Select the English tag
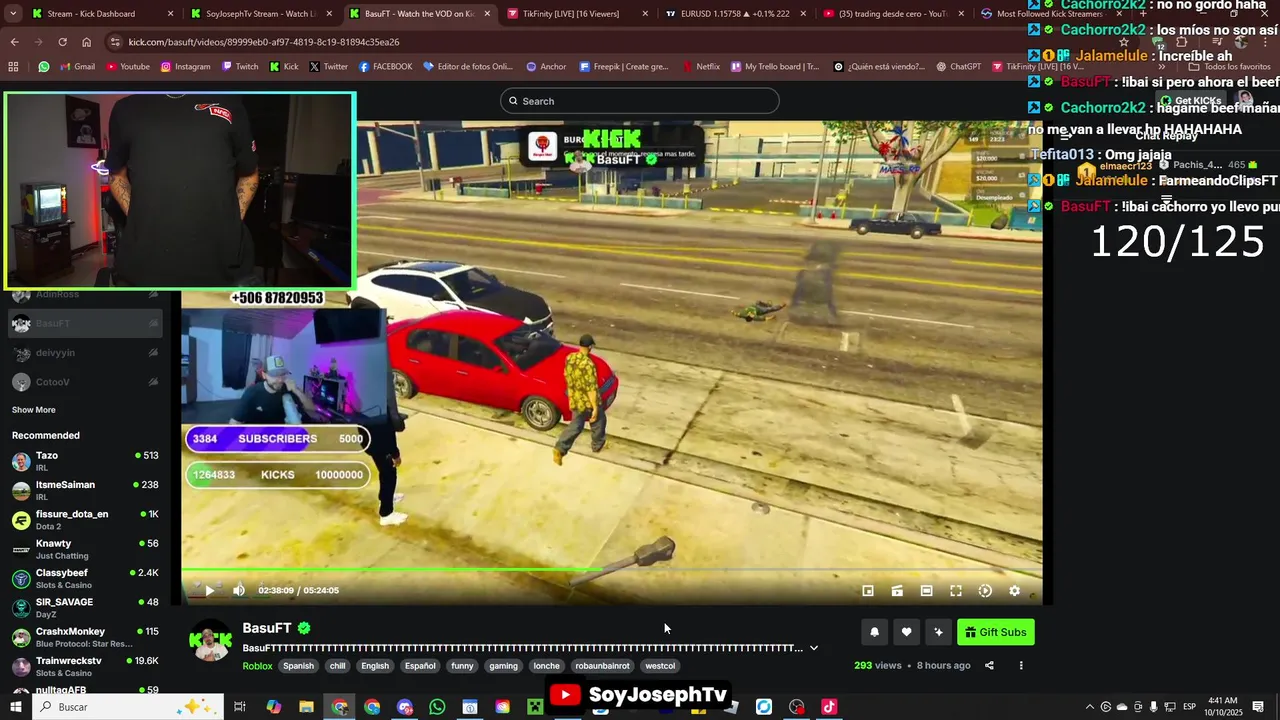The width and height of the screenshot is (1280, 720). [375, 666]
